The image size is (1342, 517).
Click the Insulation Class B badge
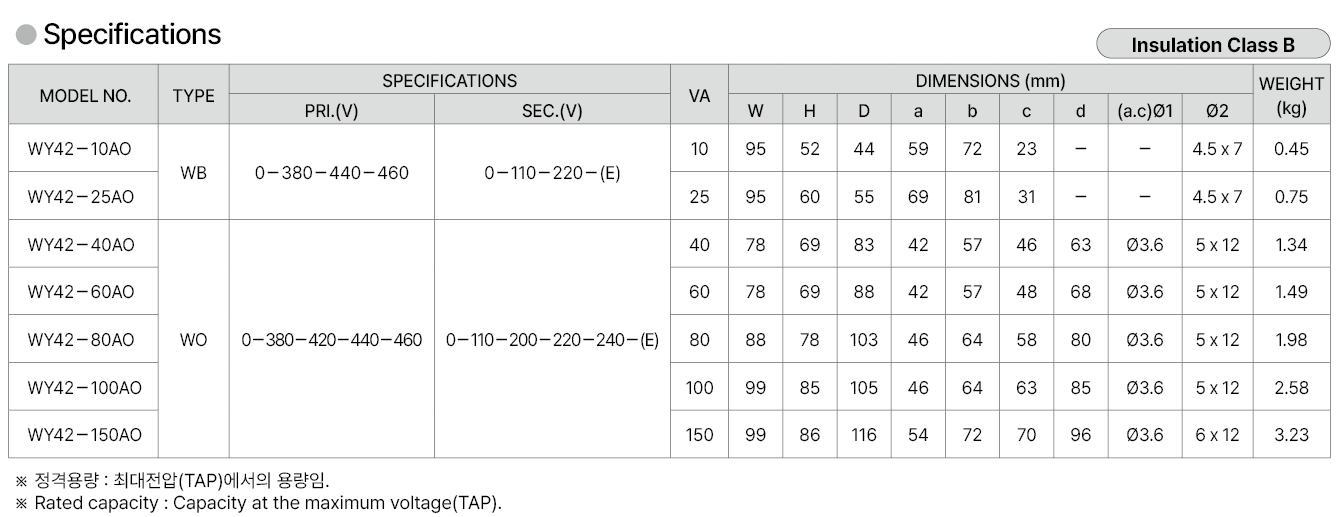(x=1212, y=45)
